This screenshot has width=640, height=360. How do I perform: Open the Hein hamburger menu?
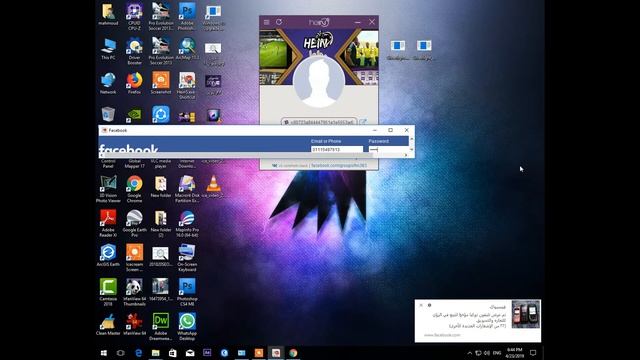click(x=267, y=22)
